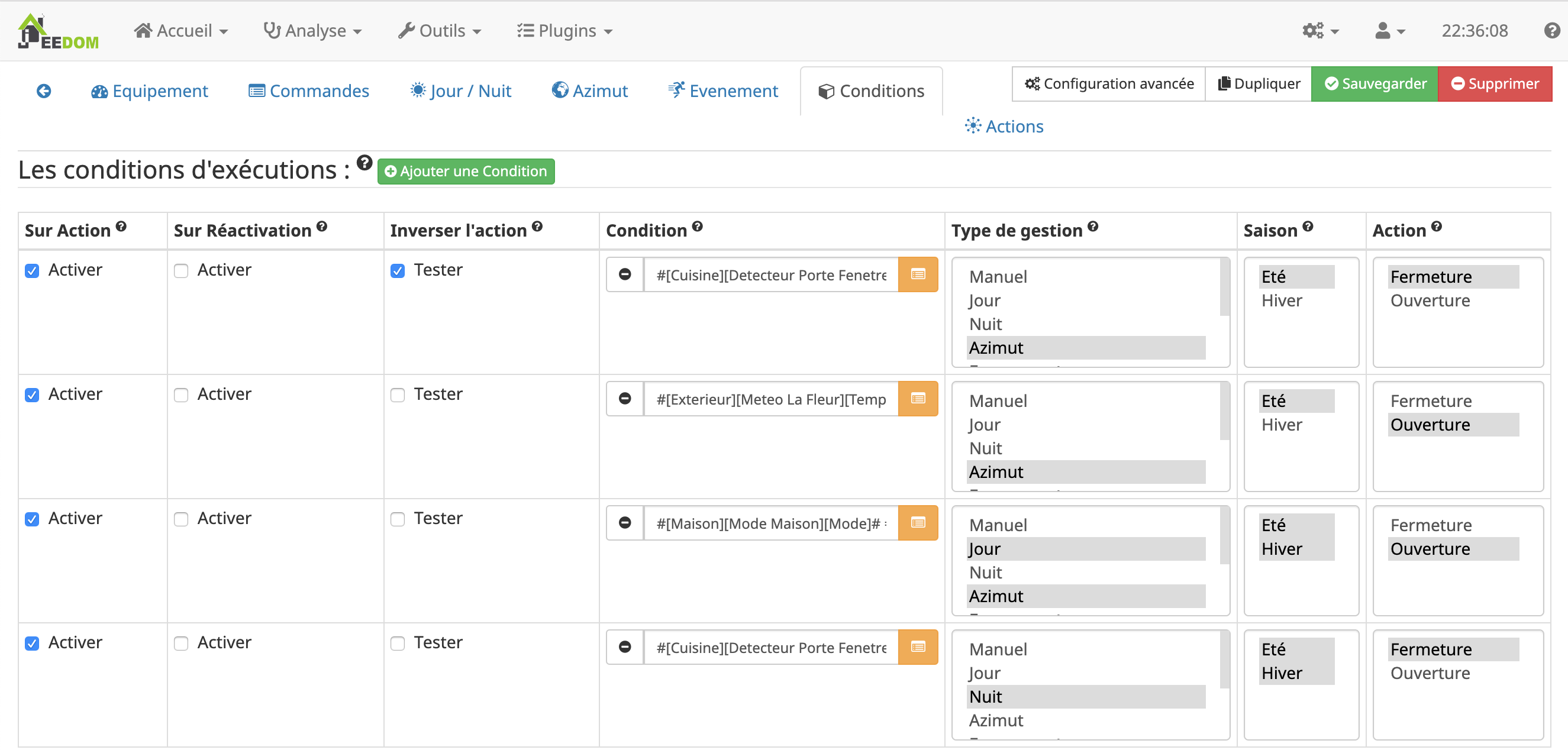The image size is (1568, 750).
Task: Open the help question mark in navbar
Action: click(x=1551, y=30)
